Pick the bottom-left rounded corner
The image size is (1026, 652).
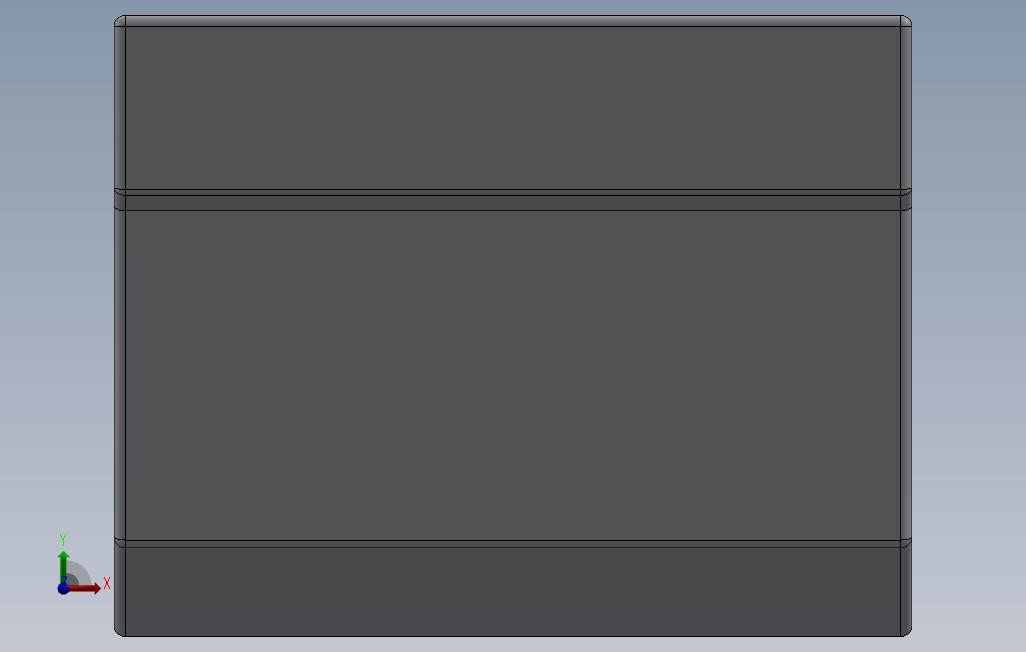pos(120,630)
